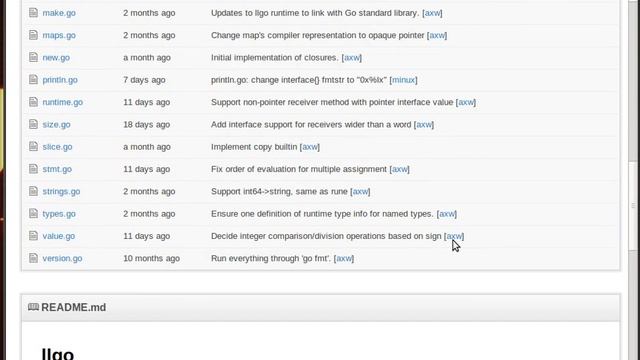Image resolution: width=640 pixels, height=360 pixels.
Task: Click the book icon beside README.md
Action: (33, 307)
